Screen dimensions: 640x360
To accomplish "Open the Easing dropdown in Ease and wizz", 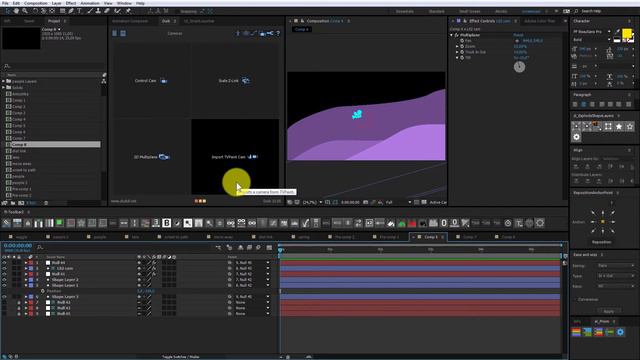I will pos(615,266).
